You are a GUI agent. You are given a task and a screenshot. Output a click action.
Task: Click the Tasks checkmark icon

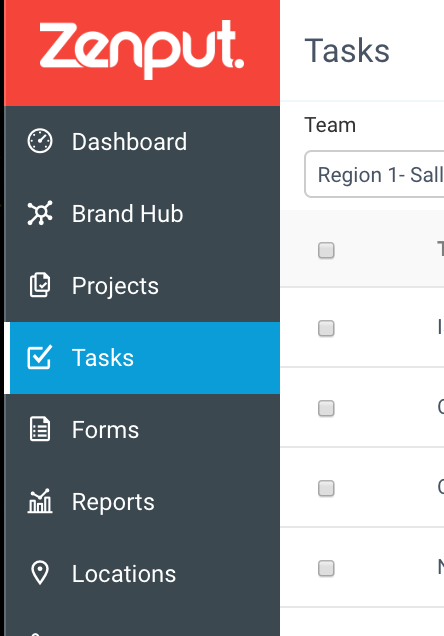click(40, 357)
